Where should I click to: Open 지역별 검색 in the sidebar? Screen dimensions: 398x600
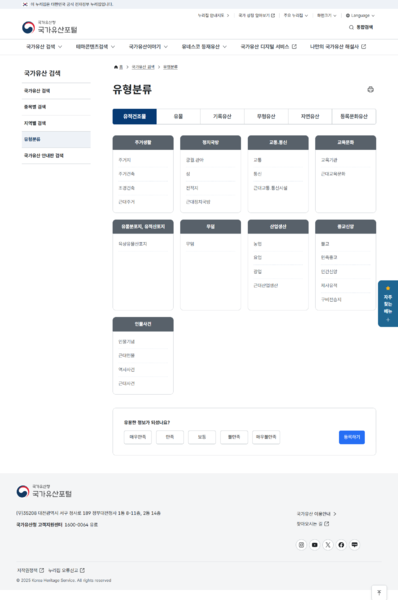point(56,123)
